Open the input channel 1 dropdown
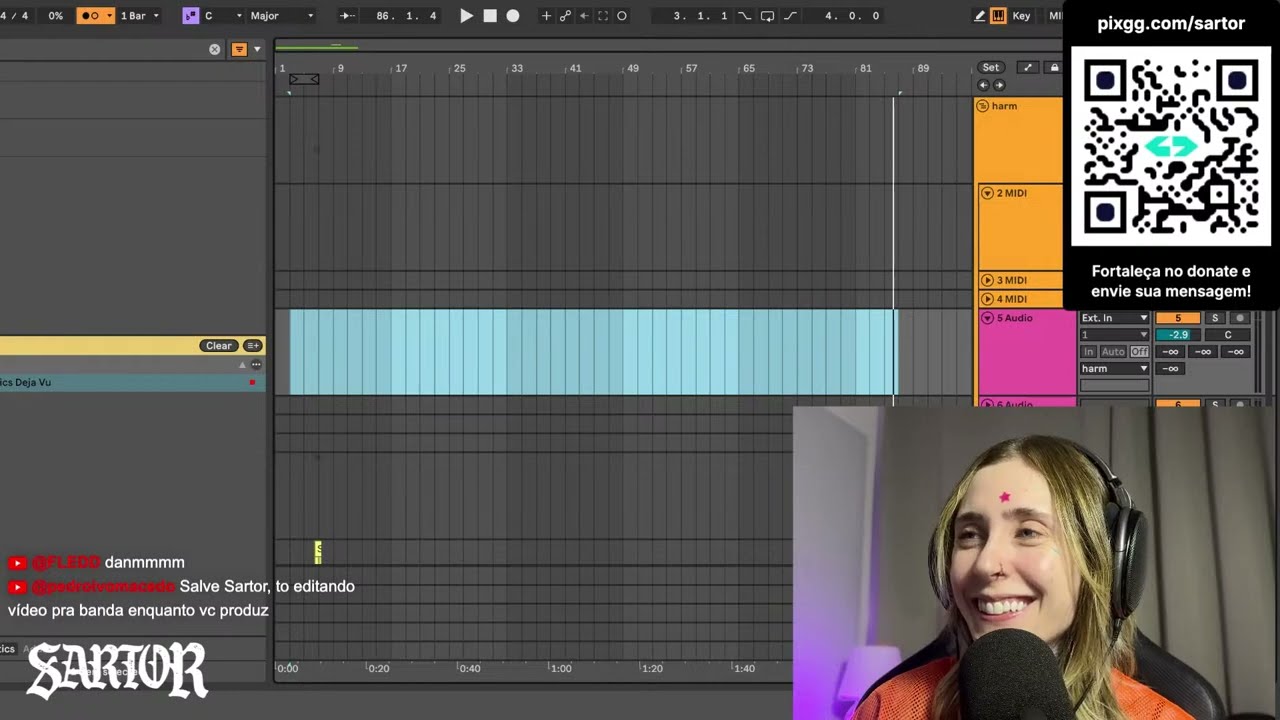Screen dimensions: 1280x720 pyautogui.click(x=1114, y=335)
